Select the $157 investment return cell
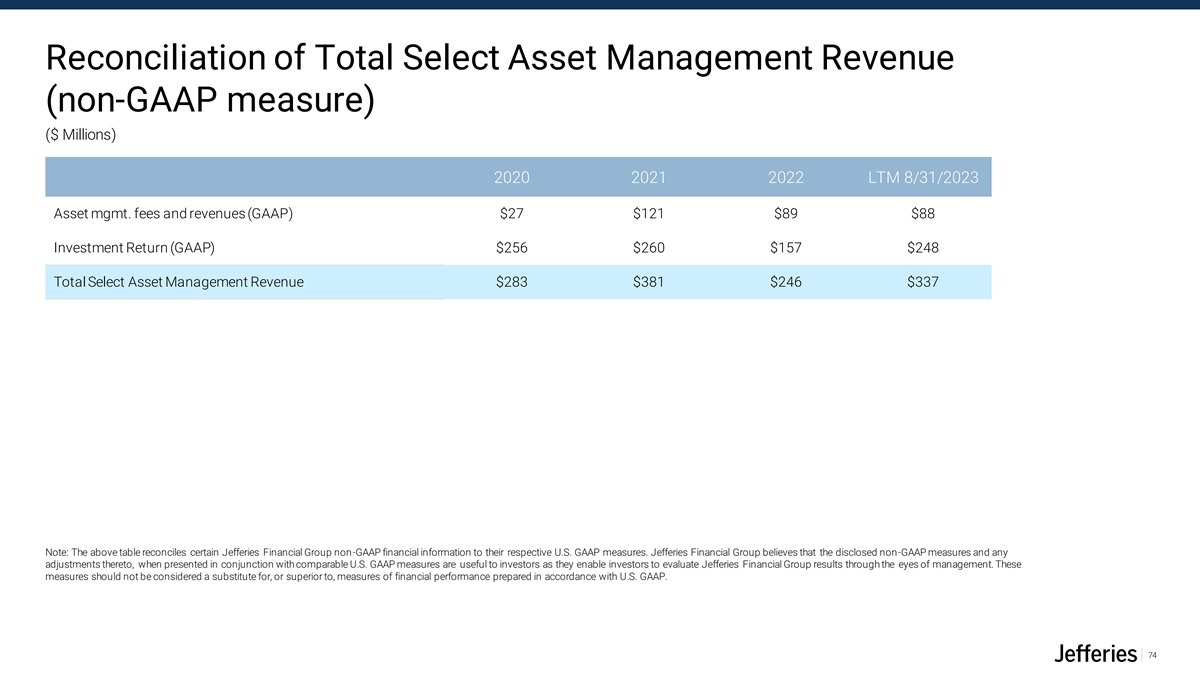Screen dimensions: 1200x675 tap(786, 247)
